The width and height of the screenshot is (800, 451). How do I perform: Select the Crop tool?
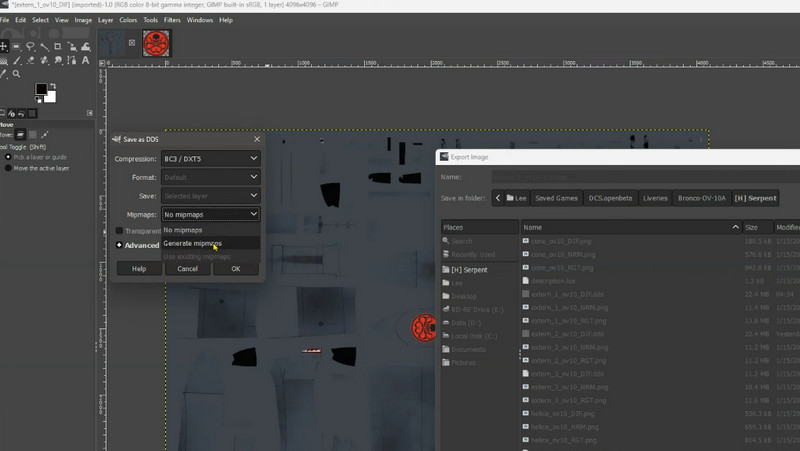(x=58, y=46)
